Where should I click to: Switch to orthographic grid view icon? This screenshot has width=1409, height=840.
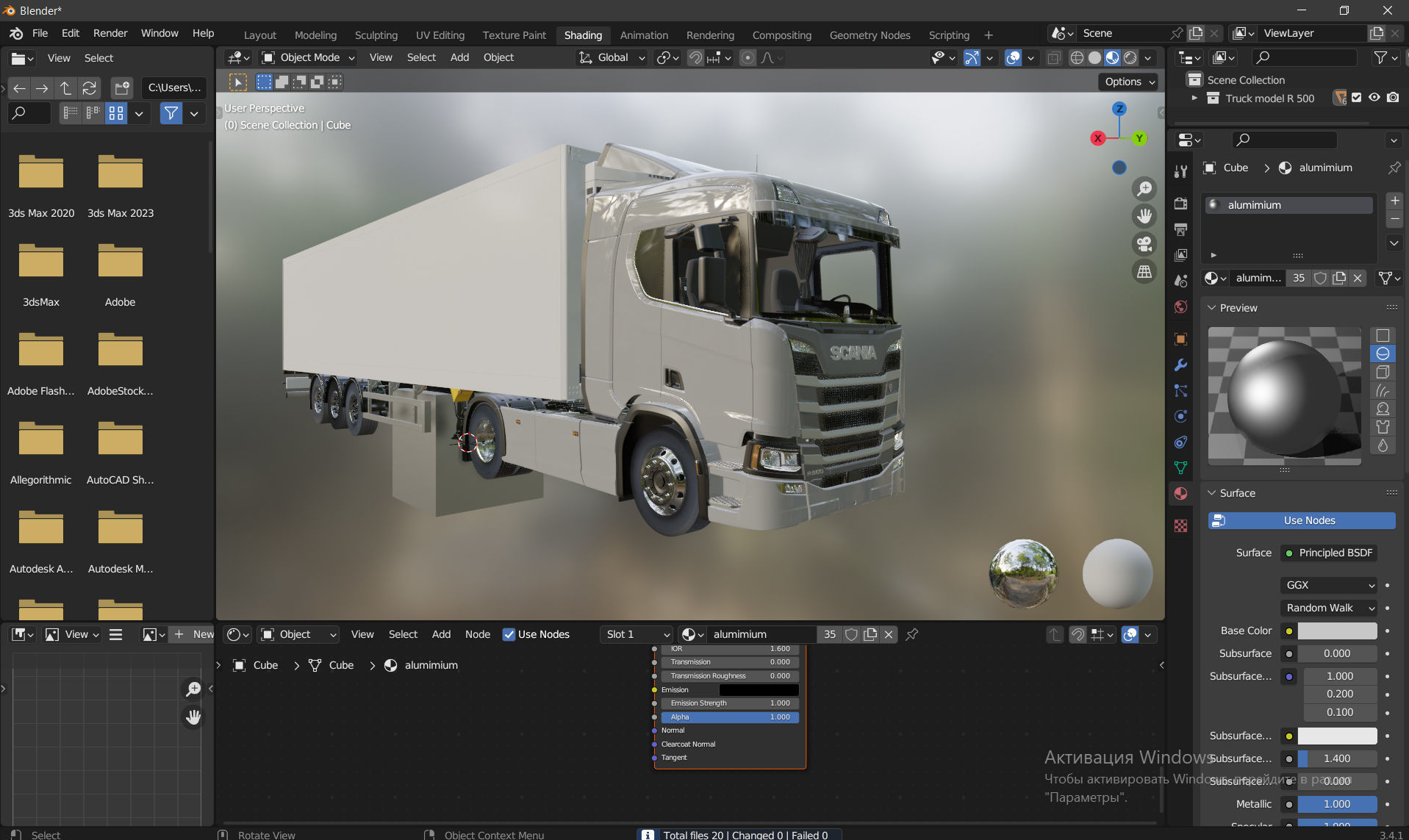(x=1144, y=272)
